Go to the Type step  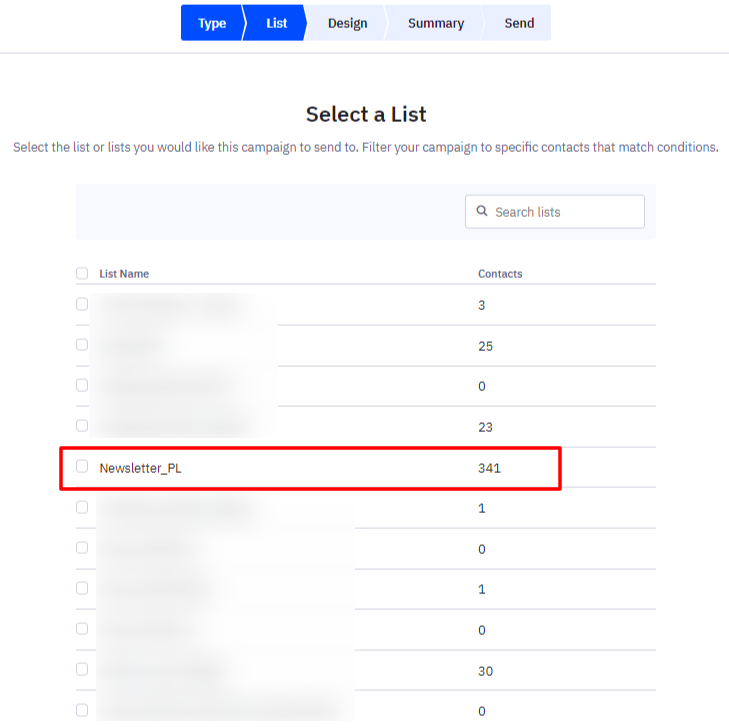tap(212, 23)
